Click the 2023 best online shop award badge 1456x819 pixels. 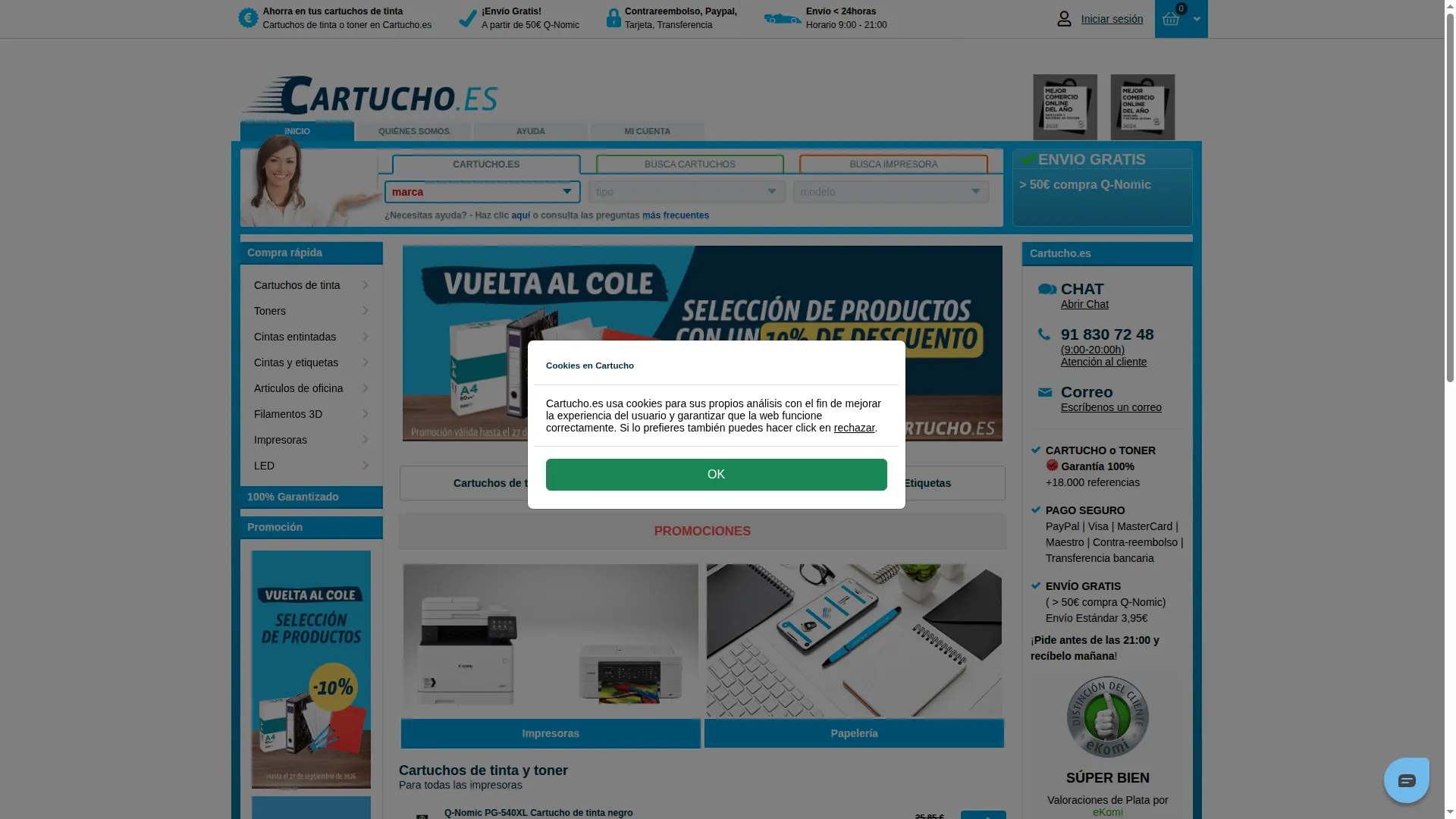(1065, 107)
